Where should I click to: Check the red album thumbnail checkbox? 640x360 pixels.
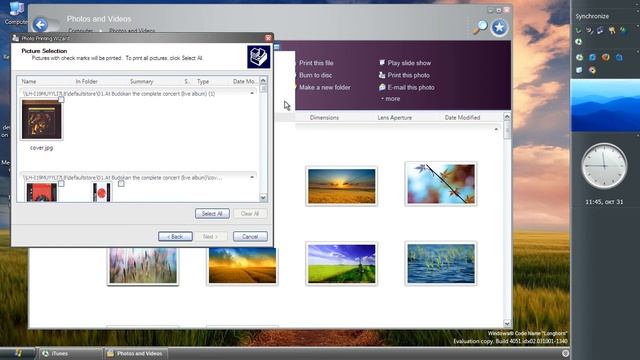pyautogui.click(x=61, y=184)
